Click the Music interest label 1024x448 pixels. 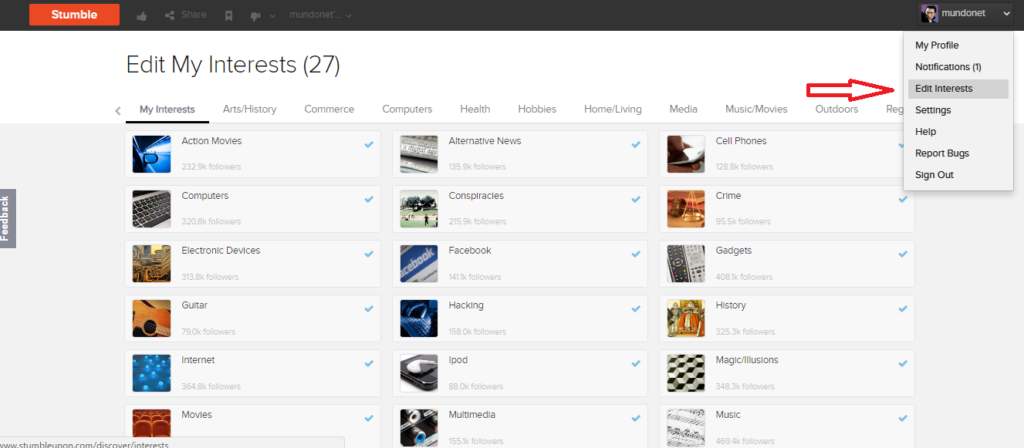click(x=728, y=415)
